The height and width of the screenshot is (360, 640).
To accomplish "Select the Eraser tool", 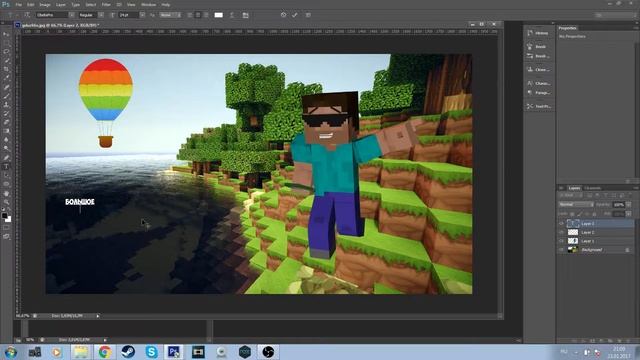I will (x=6, y=122).
